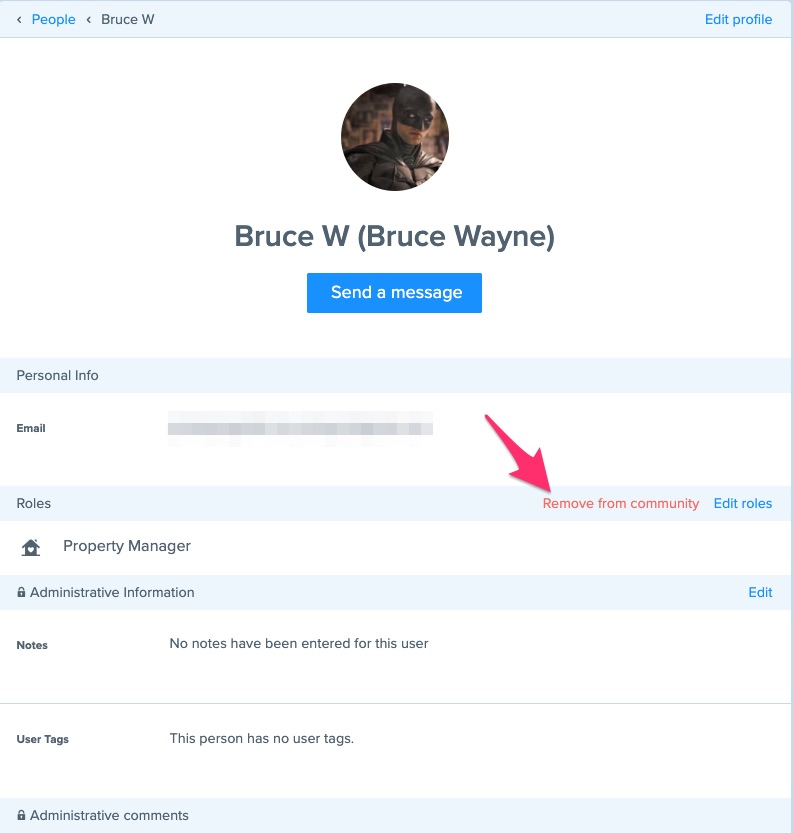This screenshot has height=833, width=794.
Task: Open the People breadcrumb link
Action: 54,20
